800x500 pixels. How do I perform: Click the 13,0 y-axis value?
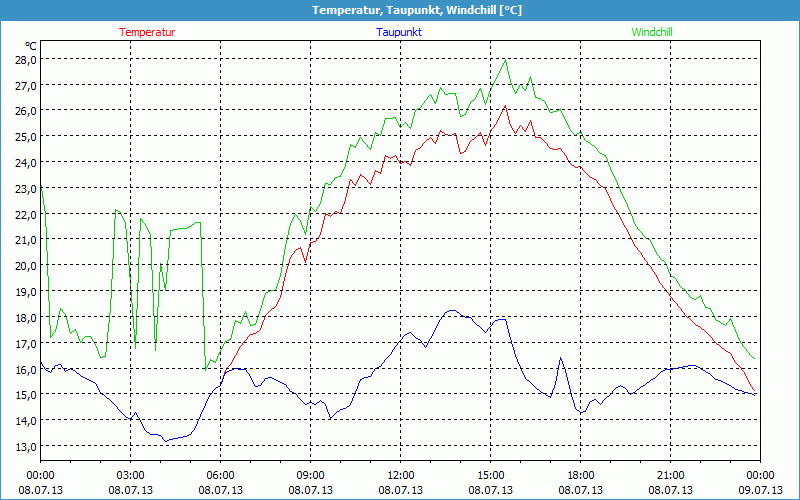(27, 447)
